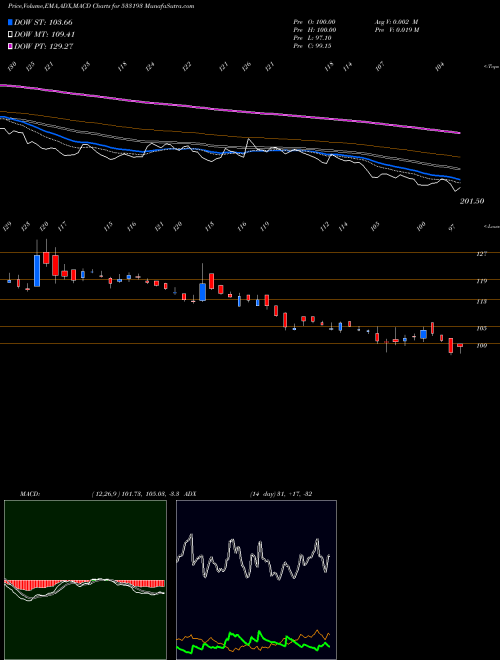This screenshot has width=500, height=660.
Task: Click the magenta DOW PT legend swatch
Action: 10,46
